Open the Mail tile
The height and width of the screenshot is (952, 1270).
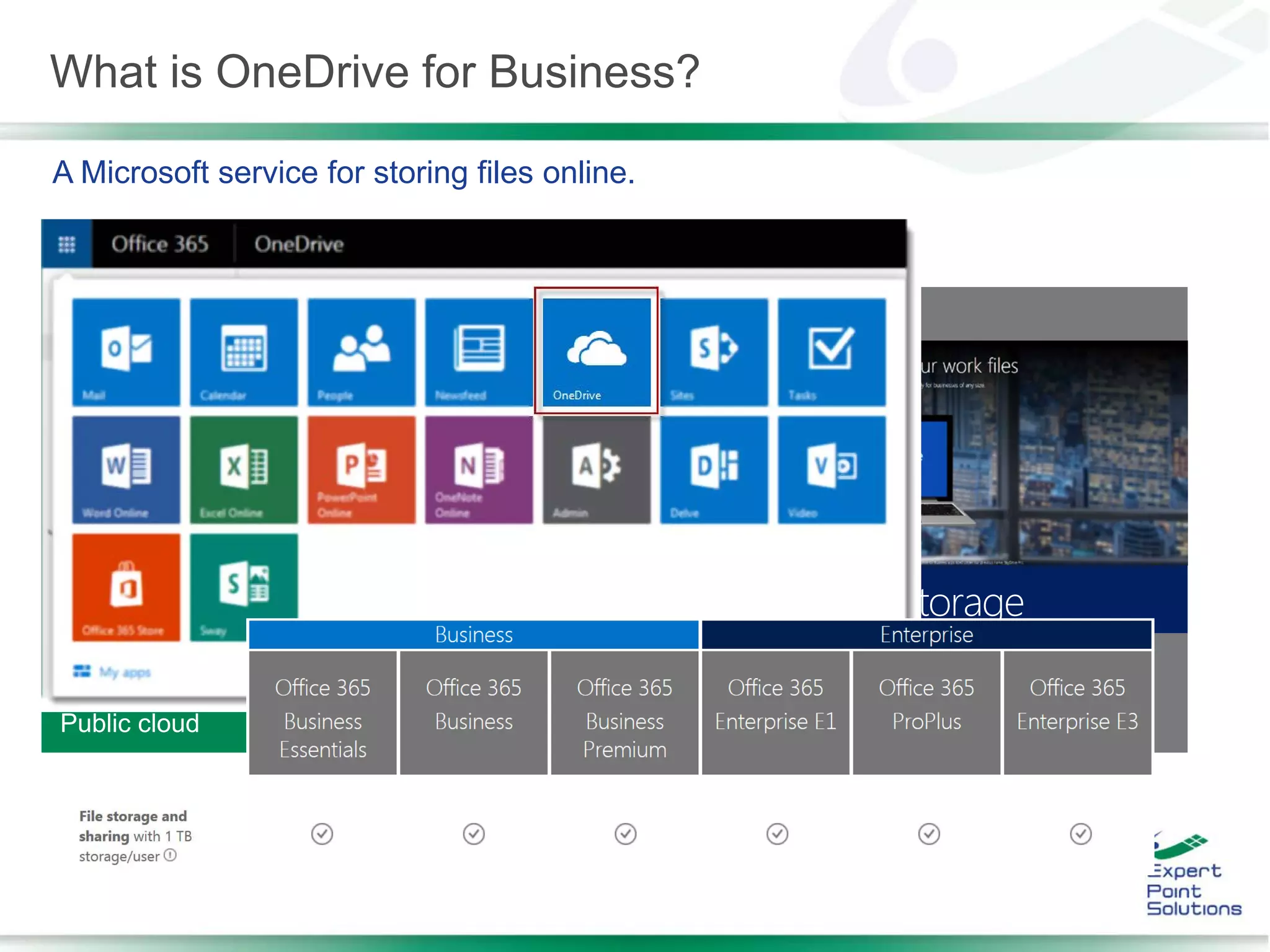click(126, 352)
